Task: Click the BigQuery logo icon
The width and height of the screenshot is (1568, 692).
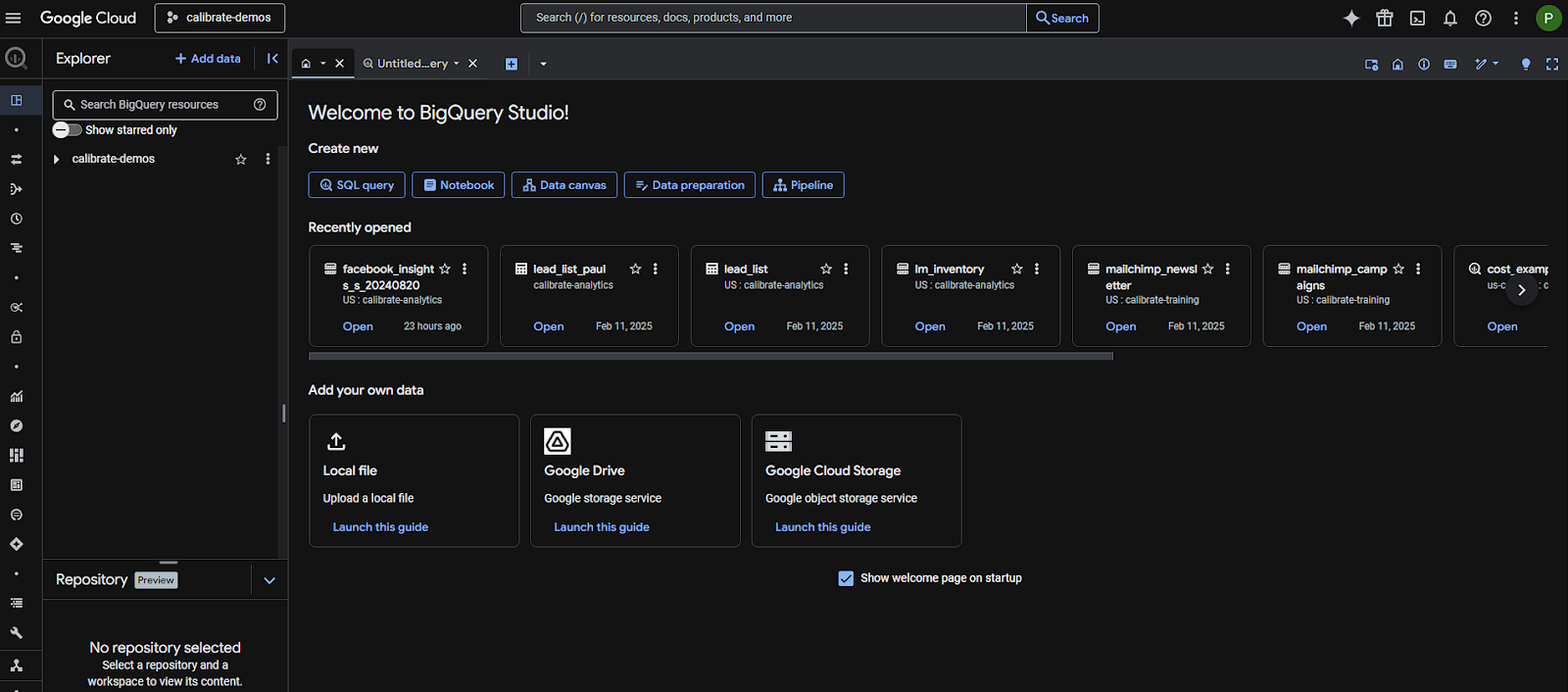Action: [16, 58]
